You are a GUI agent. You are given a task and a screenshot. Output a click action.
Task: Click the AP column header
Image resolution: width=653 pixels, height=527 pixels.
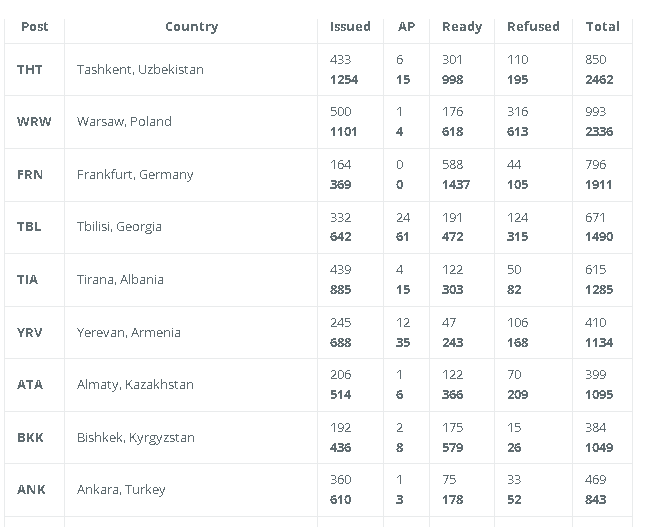[406, 27]
